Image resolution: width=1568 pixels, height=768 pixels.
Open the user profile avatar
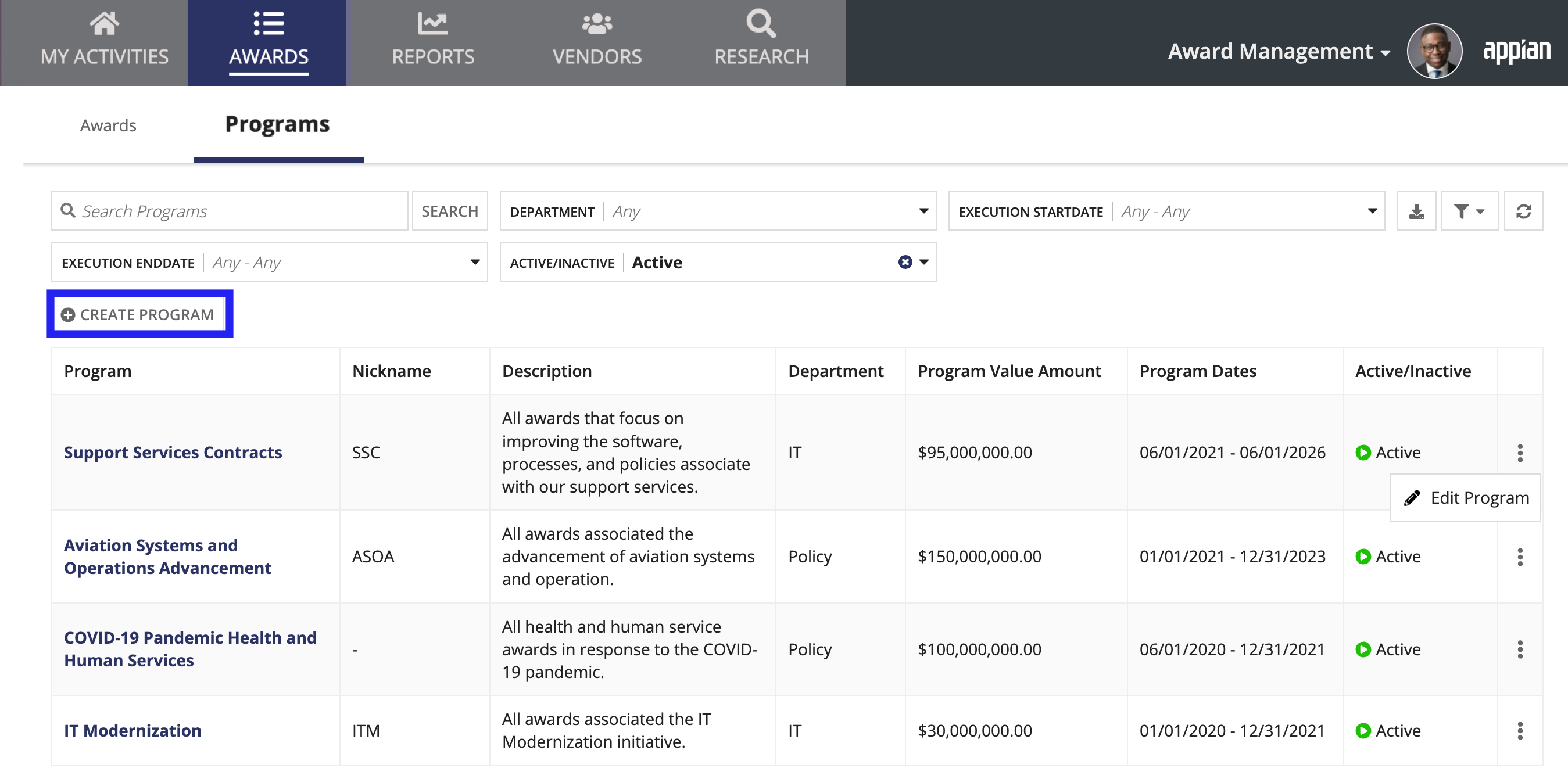click(1434, 51)
